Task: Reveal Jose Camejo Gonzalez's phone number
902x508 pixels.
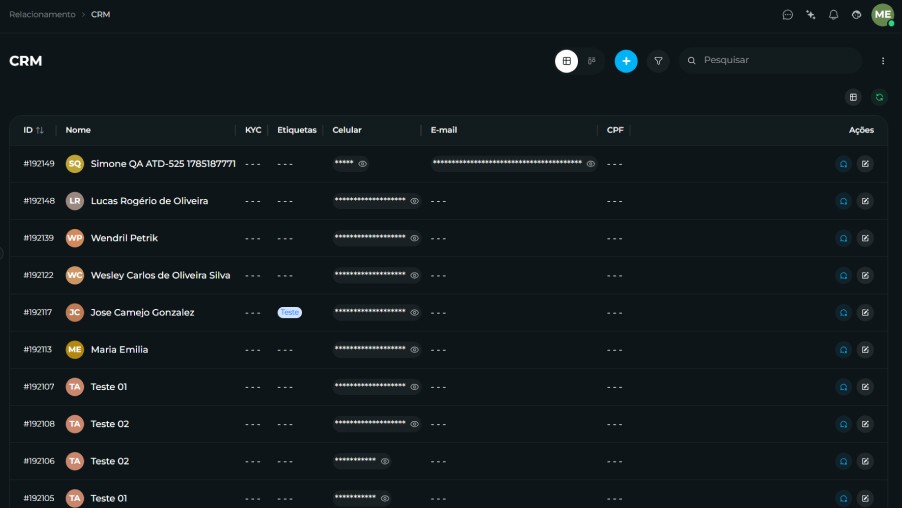Action: [414, 313]
